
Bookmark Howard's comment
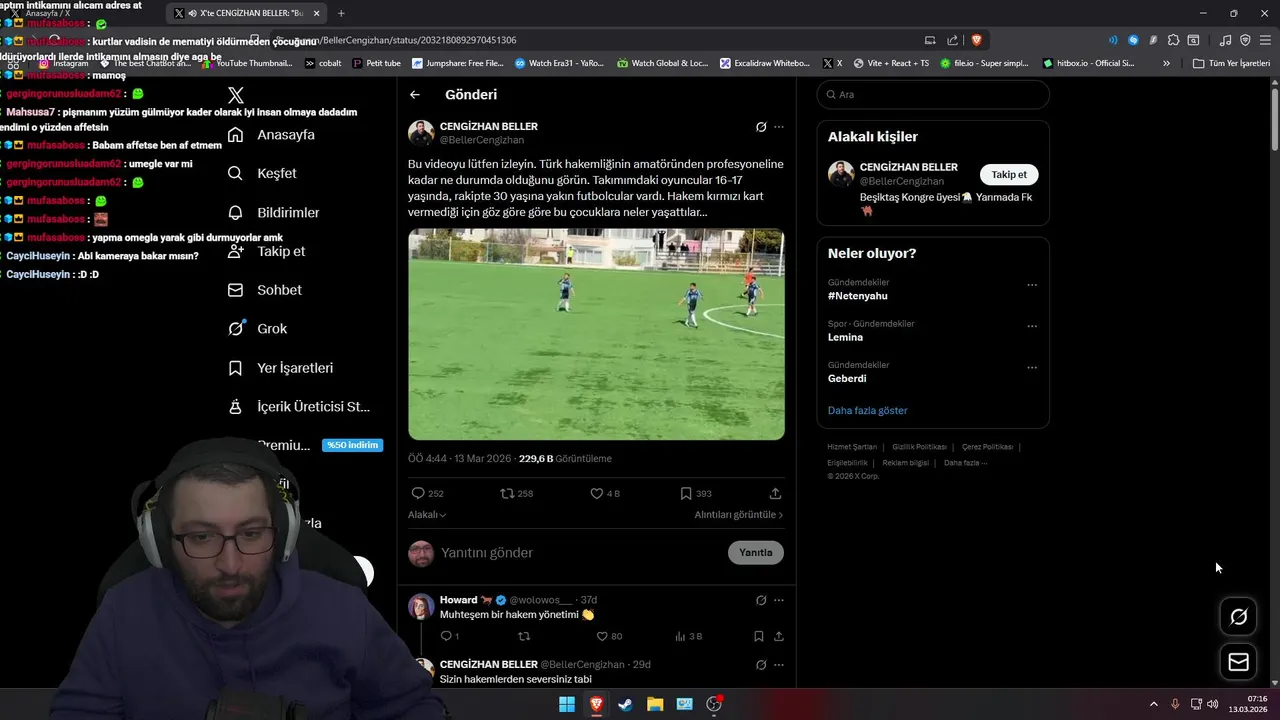[759, 636]
